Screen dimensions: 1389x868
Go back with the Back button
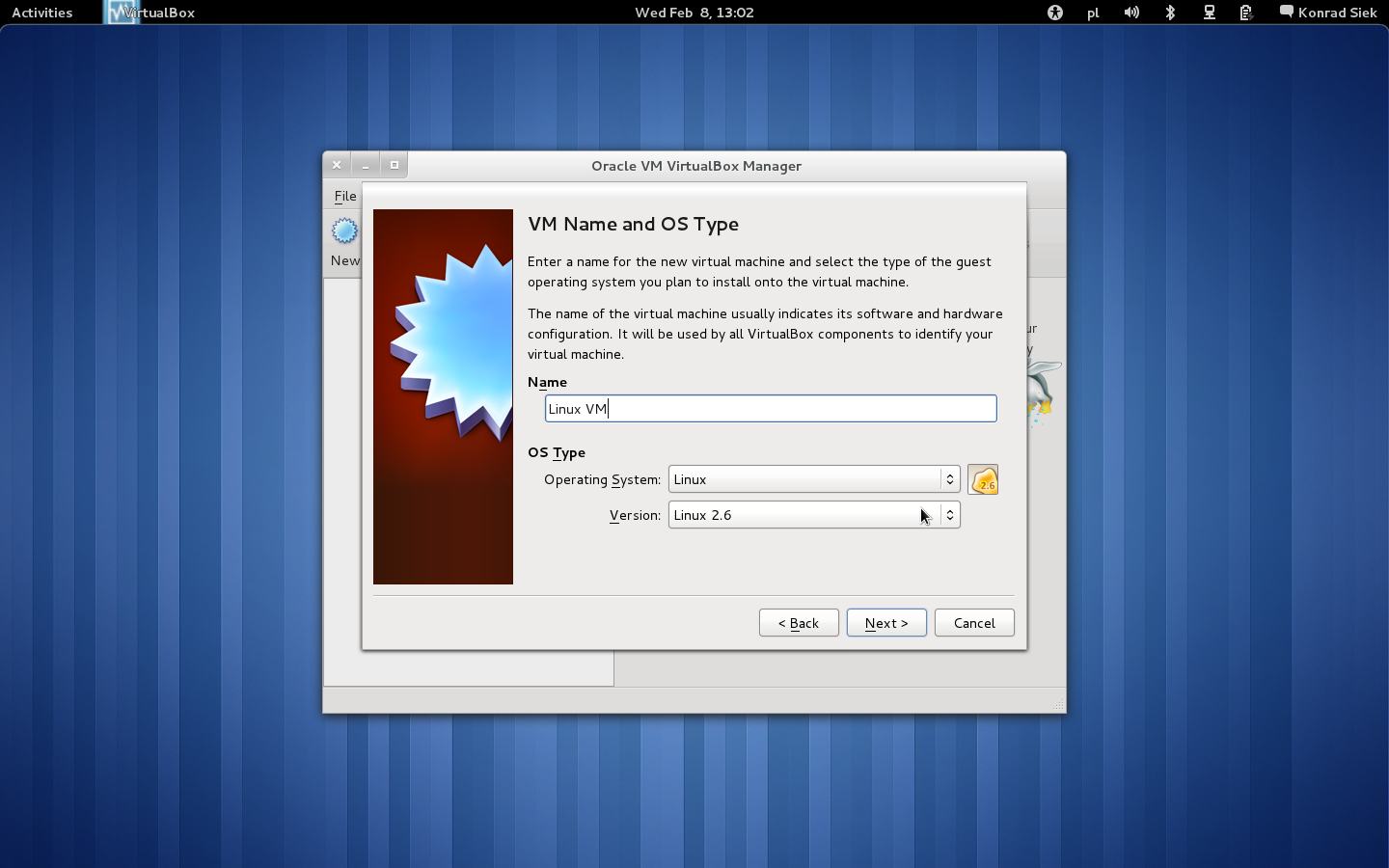click(799, 623)
